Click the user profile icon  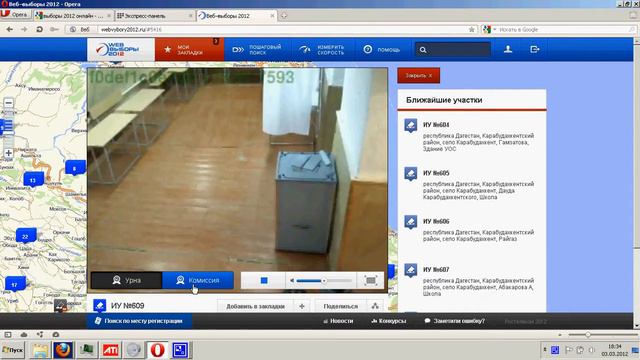pyautogui.click(x=508, y=49)
